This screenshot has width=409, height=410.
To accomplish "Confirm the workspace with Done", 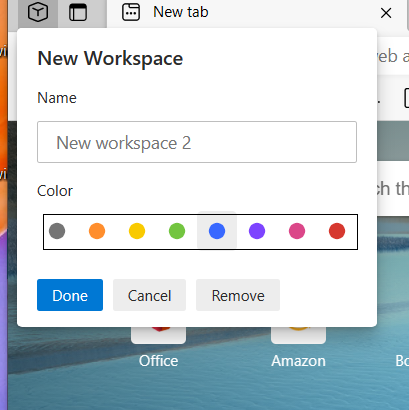I will (70, 295).
